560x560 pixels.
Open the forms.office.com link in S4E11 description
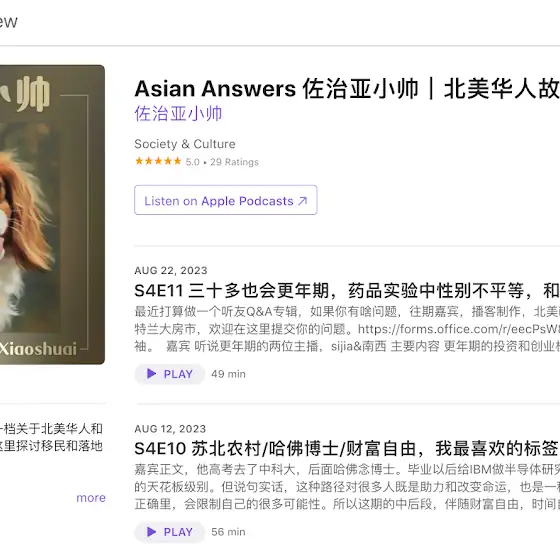point(459,329)
